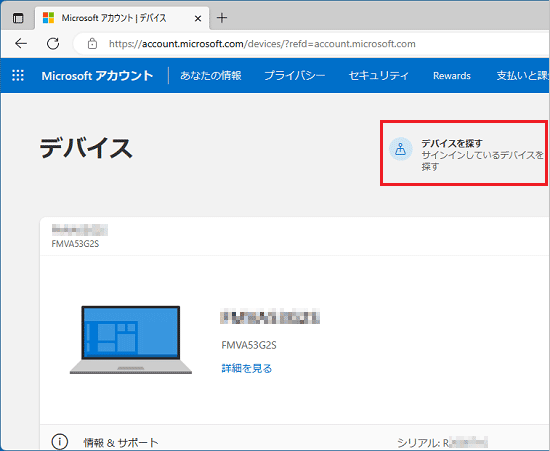The height and width of the screenshot is (451, 550).
Task: Click the address bar URL
Action: coord(262,44)
